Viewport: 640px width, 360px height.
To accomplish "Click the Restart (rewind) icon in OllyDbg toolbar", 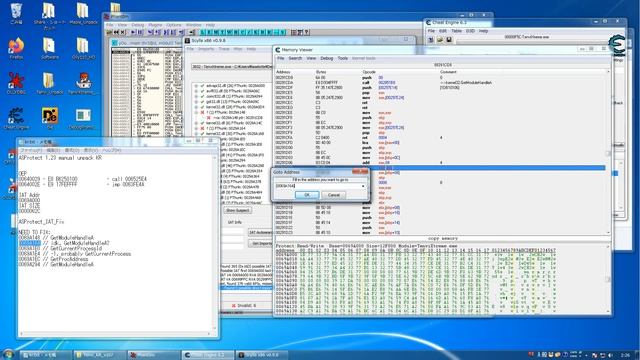I will (x=116, y=32).
